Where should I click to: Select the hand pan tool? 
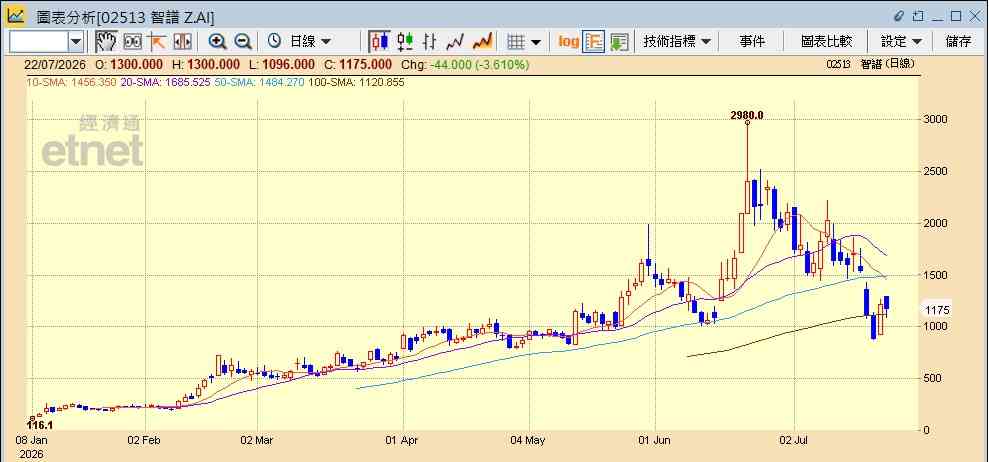(107, 42)
